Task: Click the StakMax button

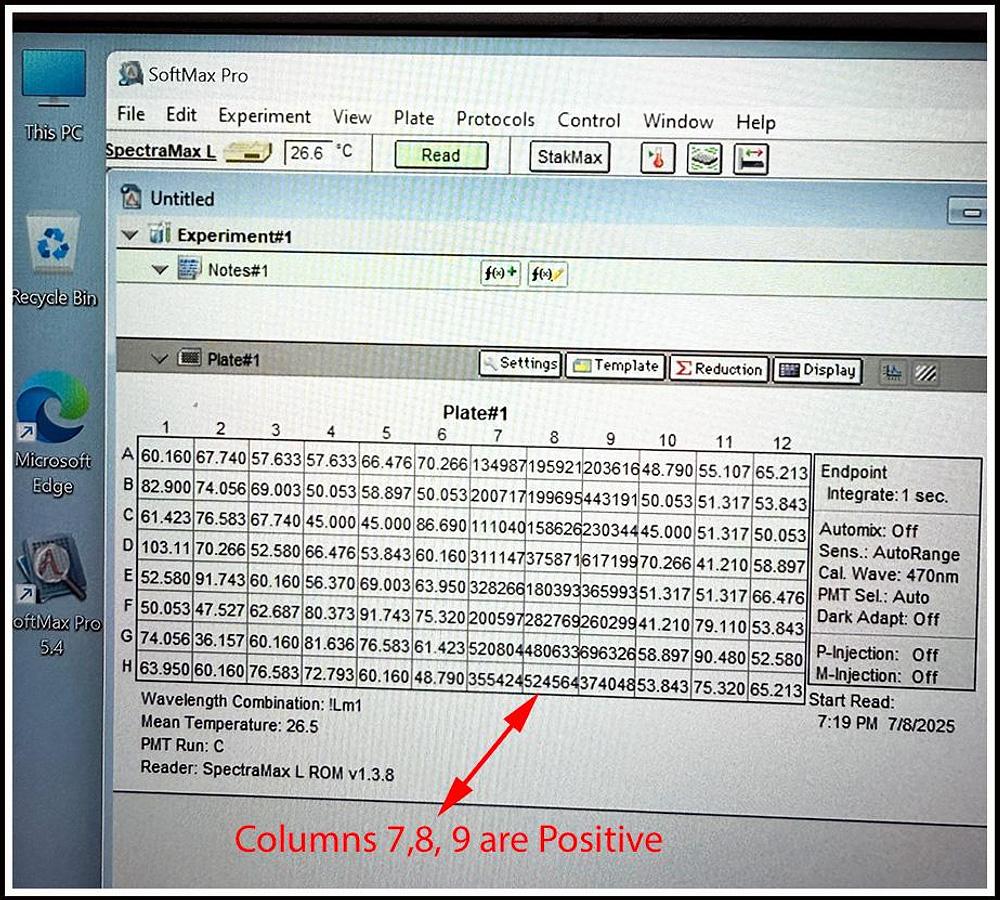Action: tap(570, 157)
